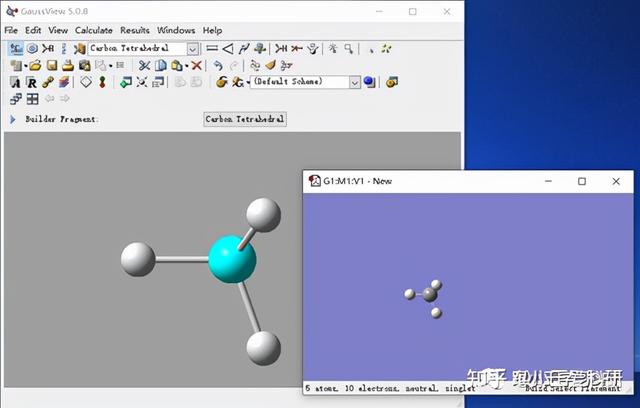Screen dimensions: 640x408
Task: Click the Deselect All Atoms icon
Action: [x=371, y=49]
